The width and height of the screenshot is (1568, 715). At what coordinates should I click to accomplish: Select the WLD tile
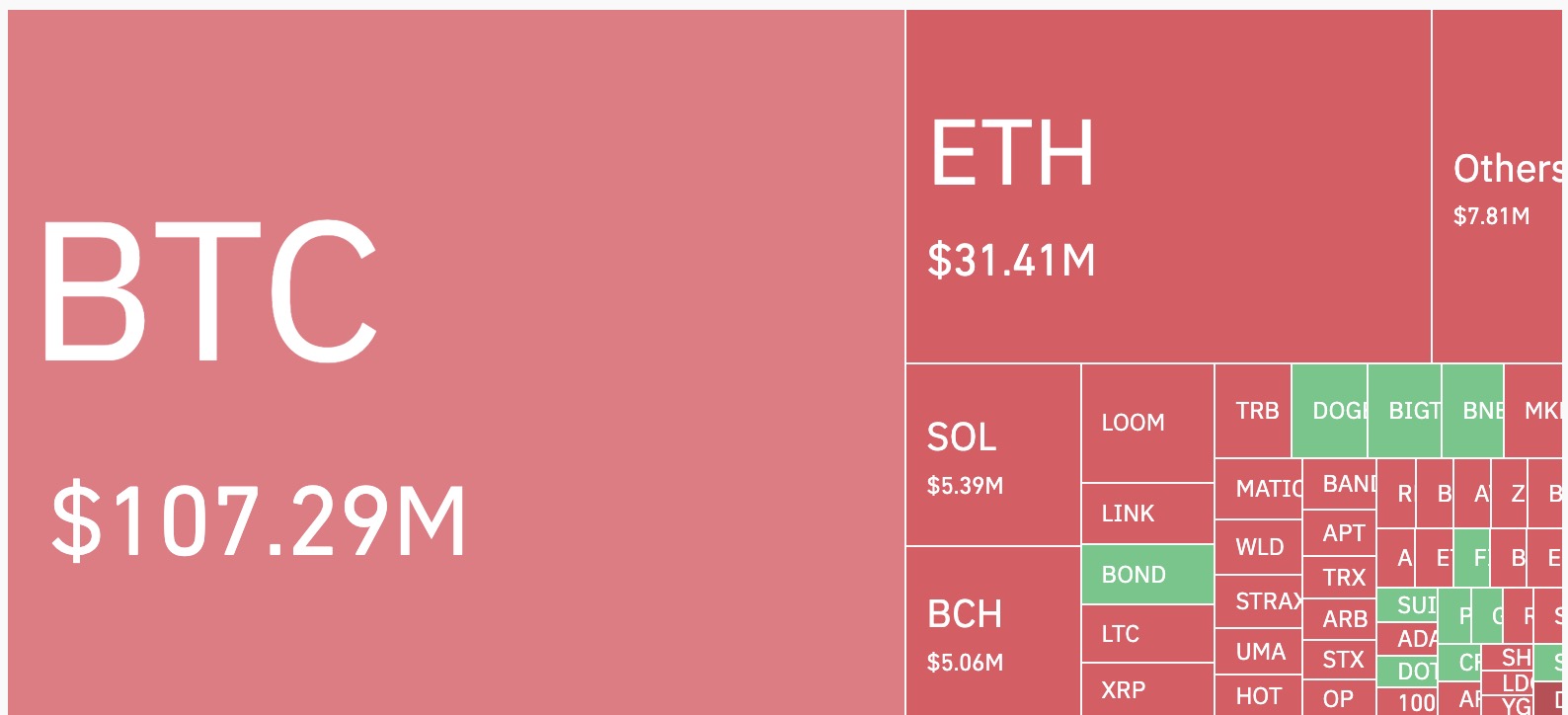[x=1258, y=547]
